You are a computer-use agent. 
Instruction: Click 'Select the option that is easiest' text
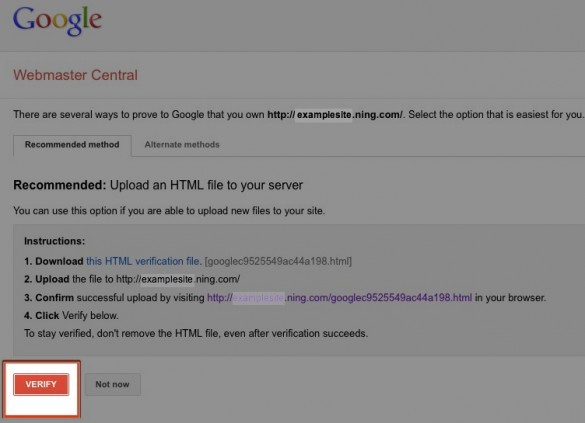pos(495,115)
